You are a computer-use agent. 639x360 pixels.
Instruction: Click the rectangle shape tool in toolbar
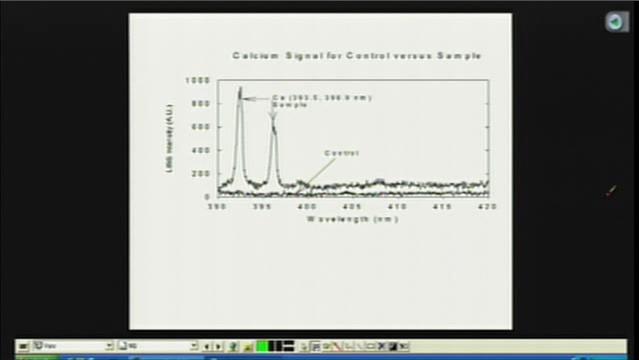(370, 347)
